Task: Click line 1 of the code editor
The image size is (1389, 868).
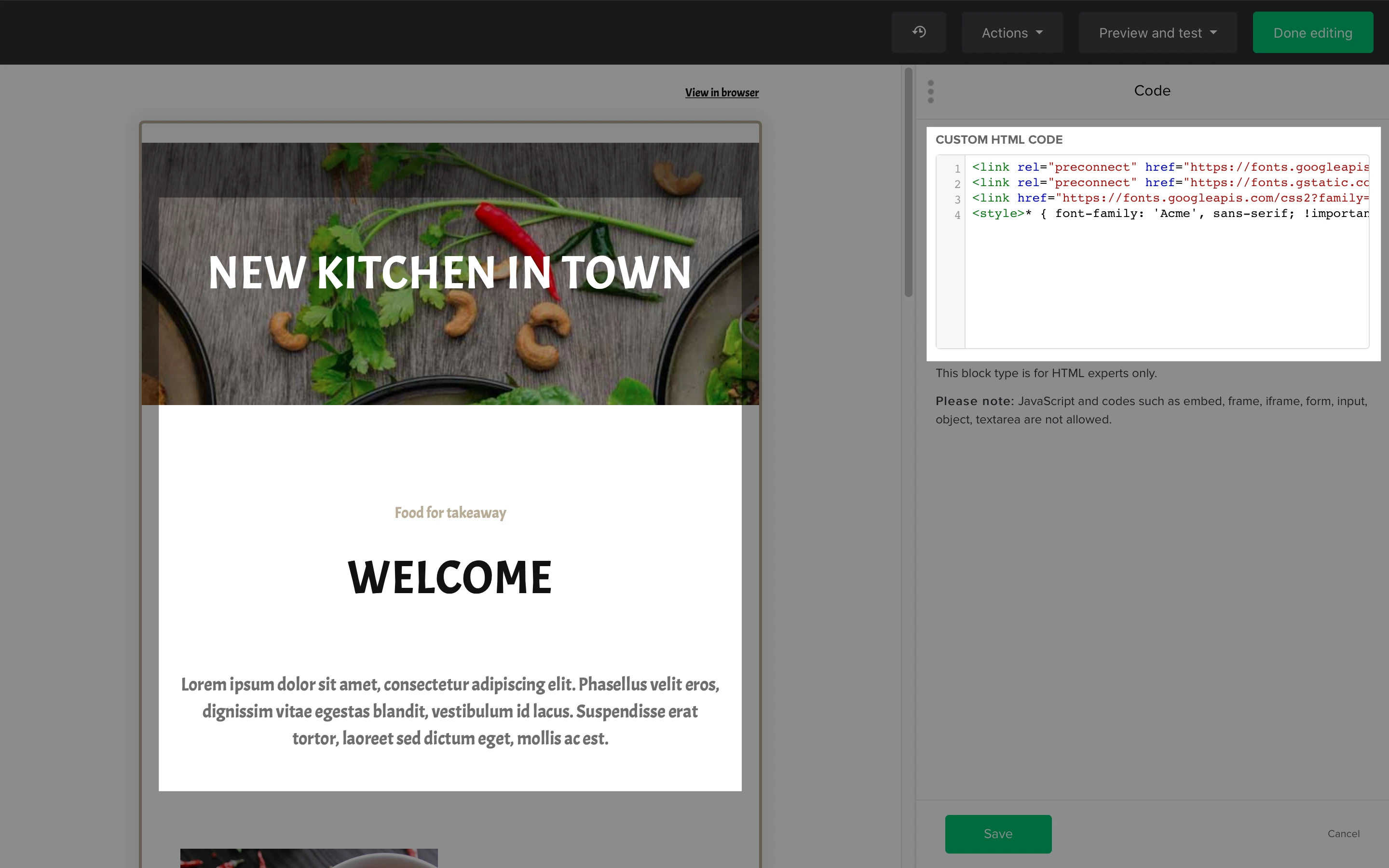Action: [1169, 167]
